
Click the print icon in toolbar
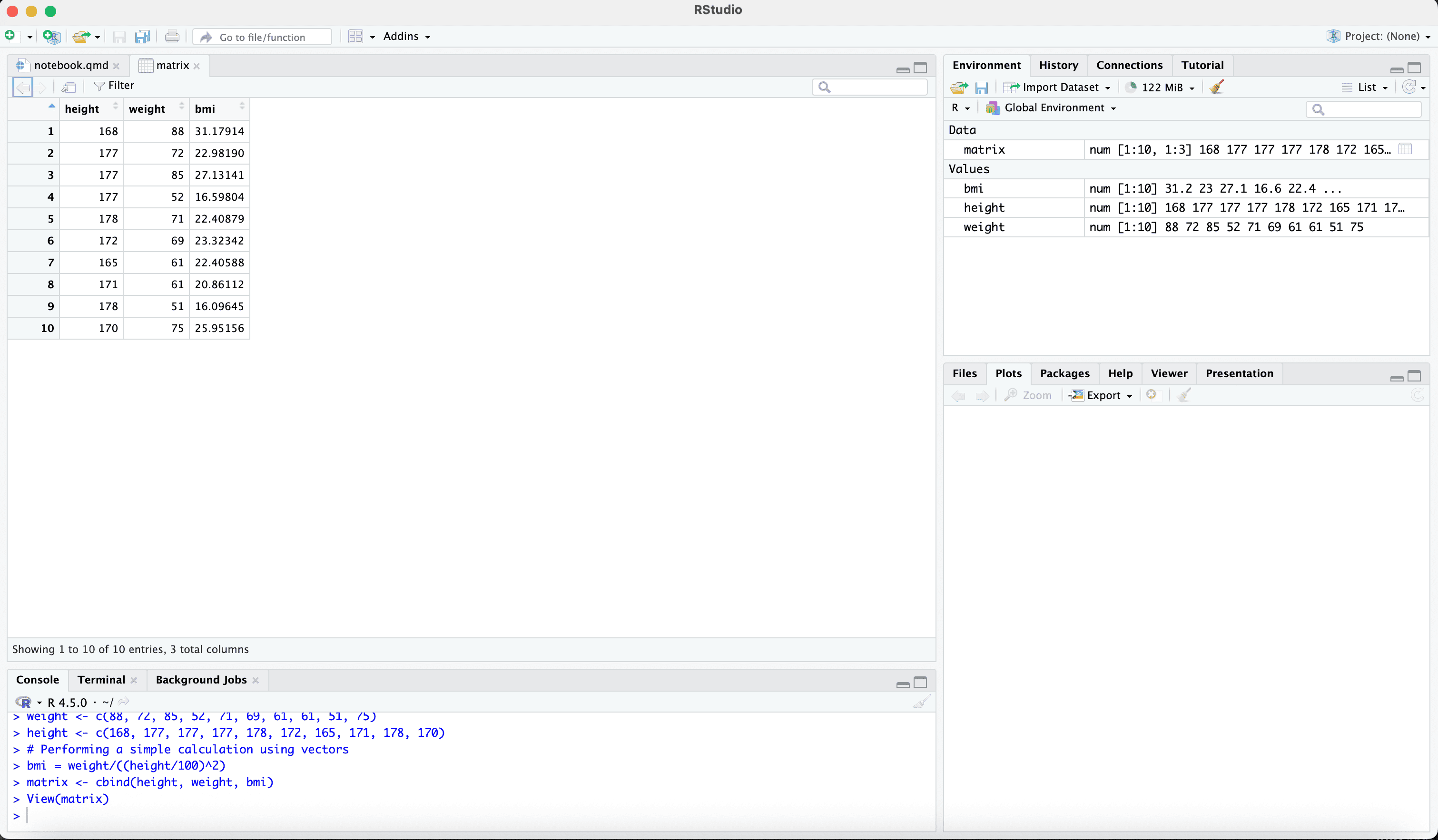pos(172,37)
